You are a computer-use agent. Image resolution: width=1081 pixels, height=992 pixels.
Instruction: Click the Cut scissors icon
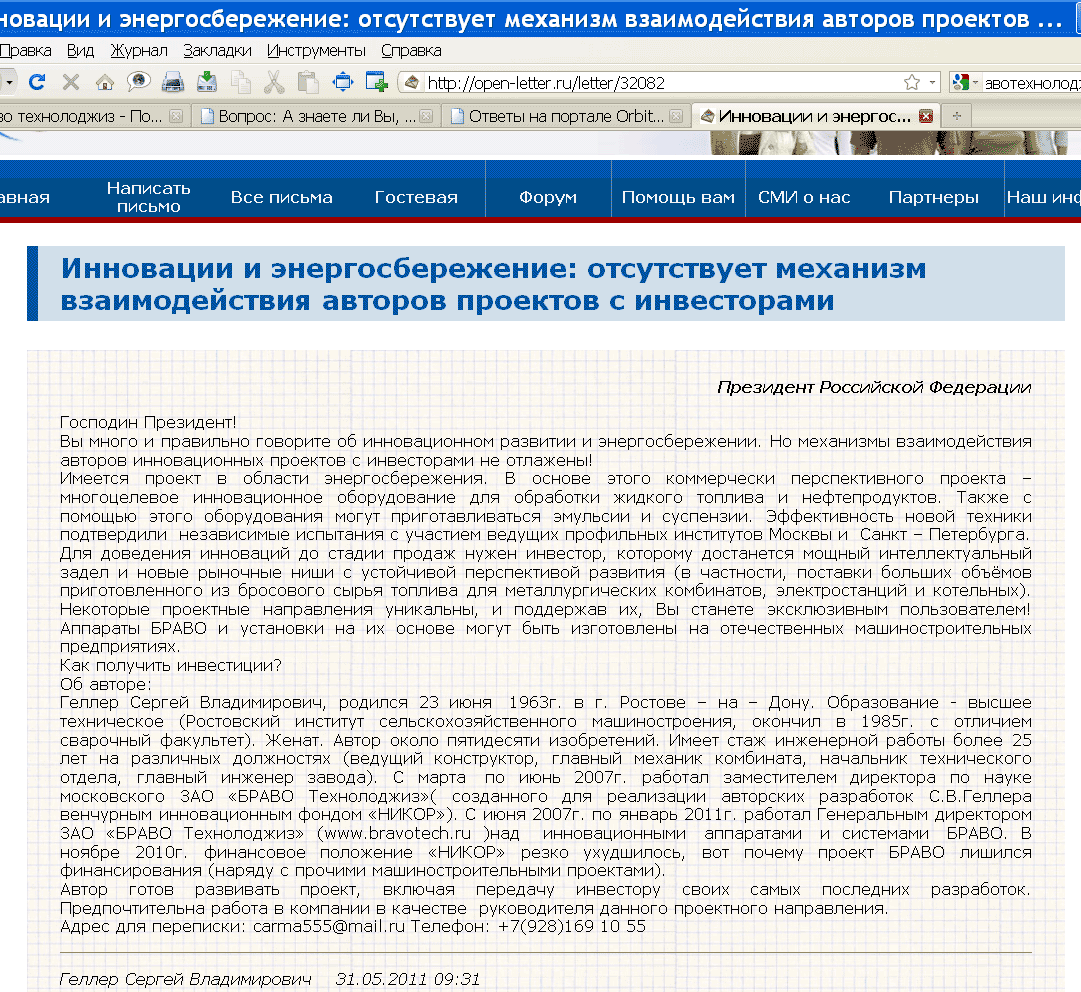click(x=274, y=83)
